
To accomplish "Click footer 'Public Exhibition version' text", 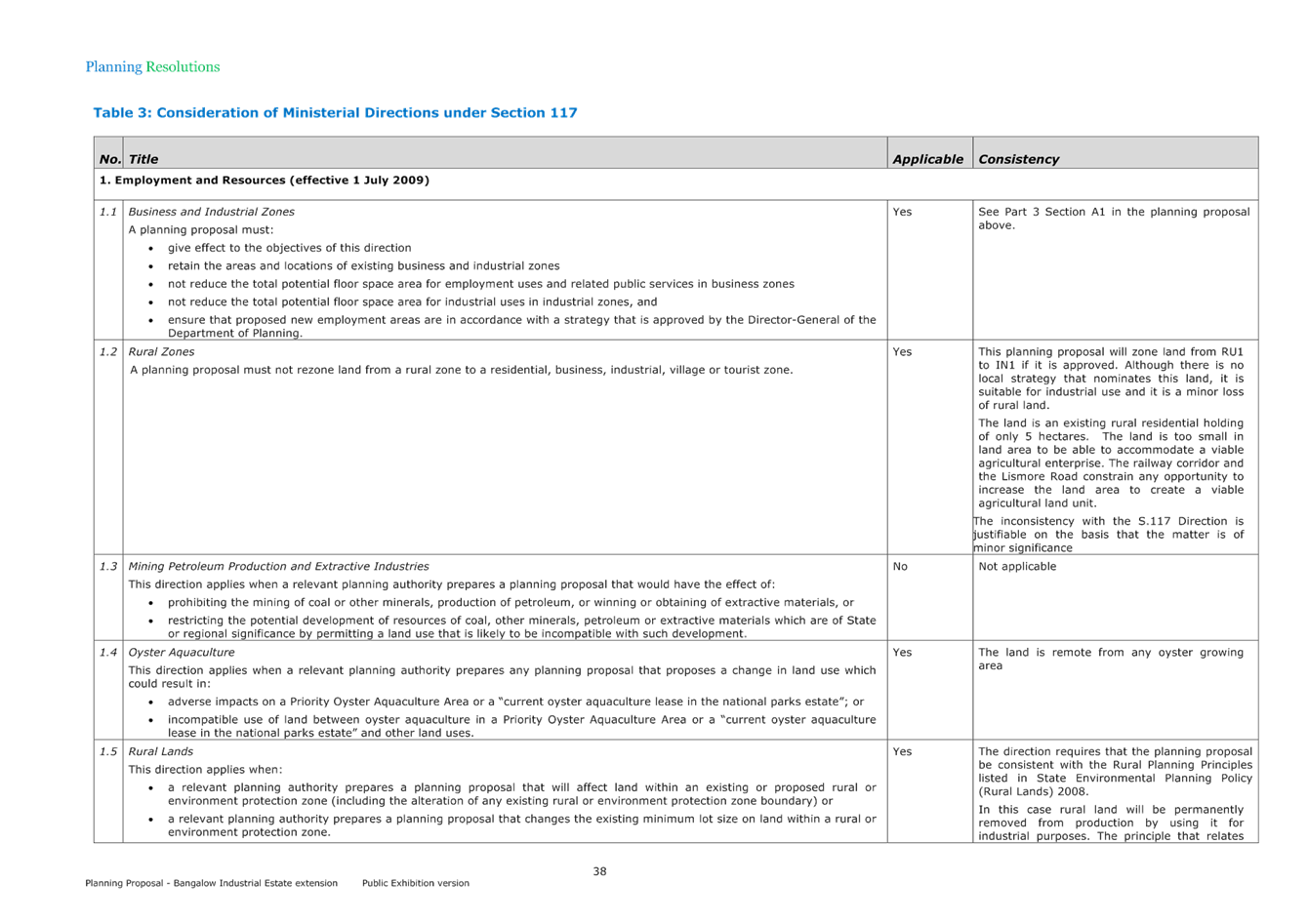I will tap(416, 884).
